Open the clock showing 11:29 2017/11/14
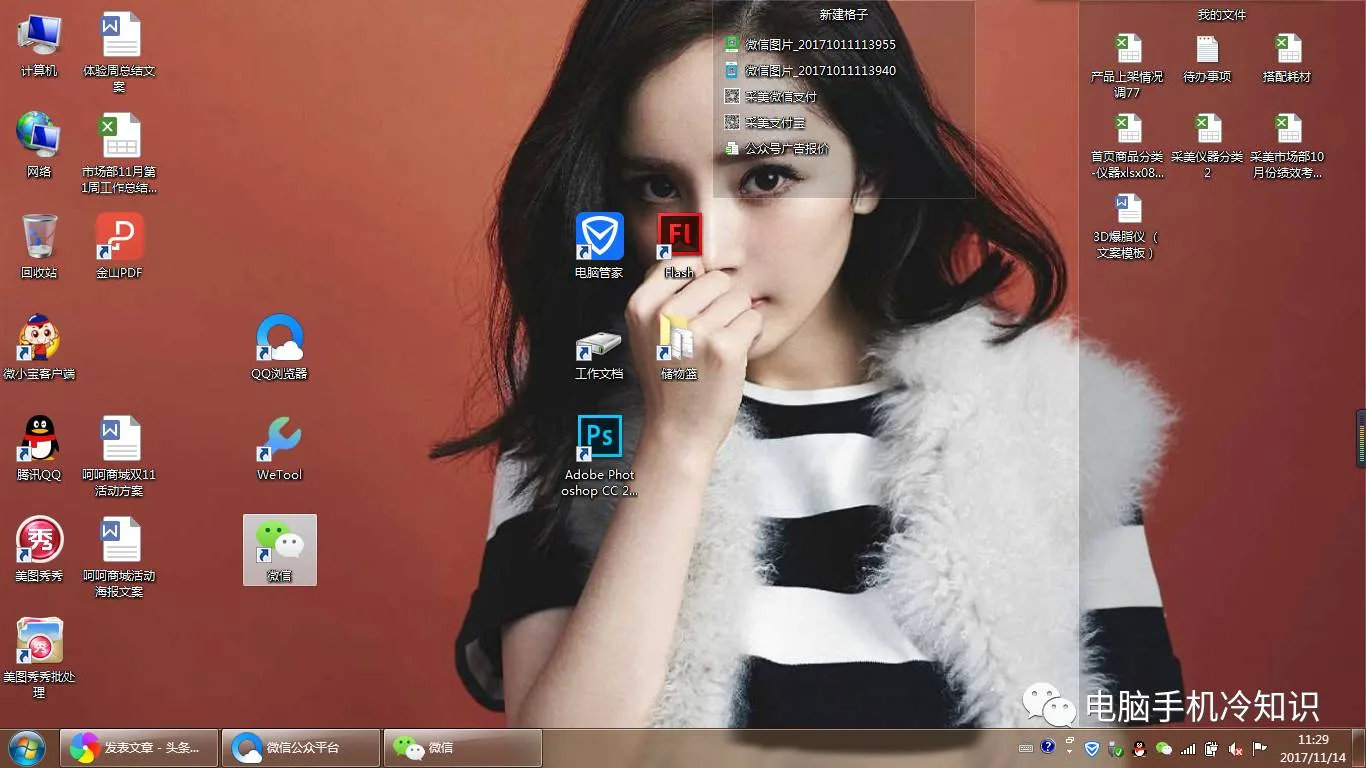 1313,748
